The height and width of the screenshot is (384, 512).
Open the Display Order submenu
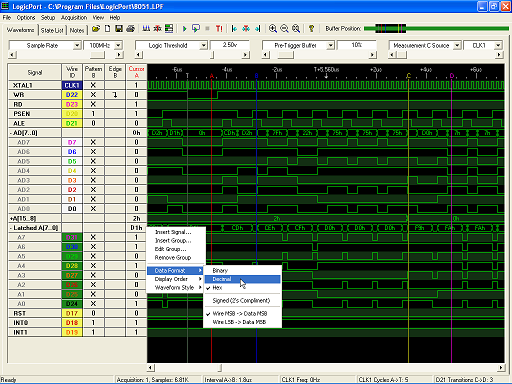pos(176,279)
